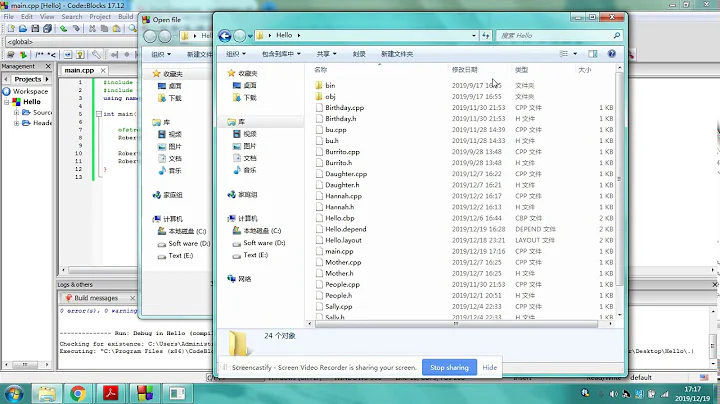Click the Copy icon in Code::Blocks toolbar
Viewport: 720px width, 404px height.
coord(104,28)
